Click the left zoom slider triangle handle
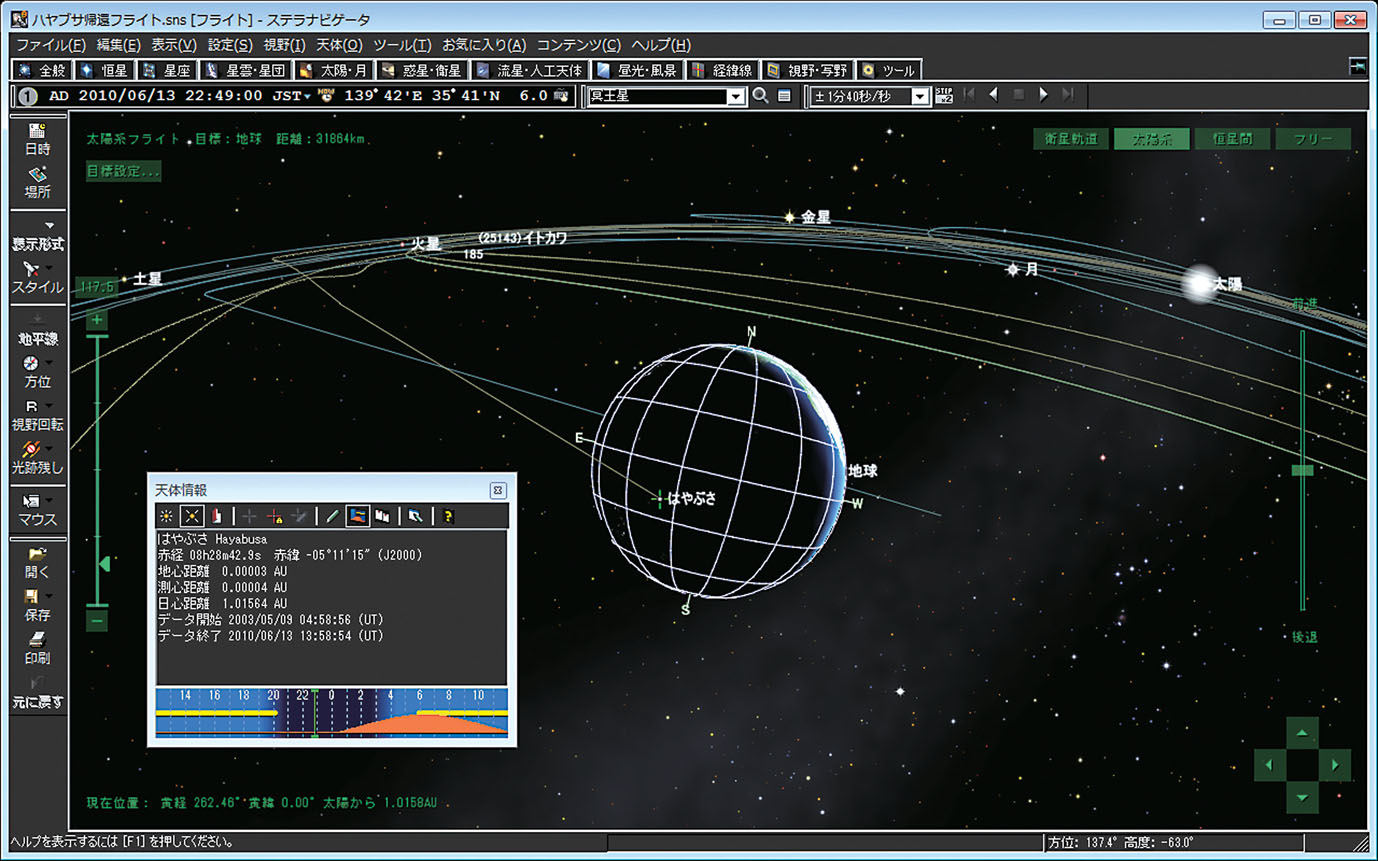 tap(103, 566)
